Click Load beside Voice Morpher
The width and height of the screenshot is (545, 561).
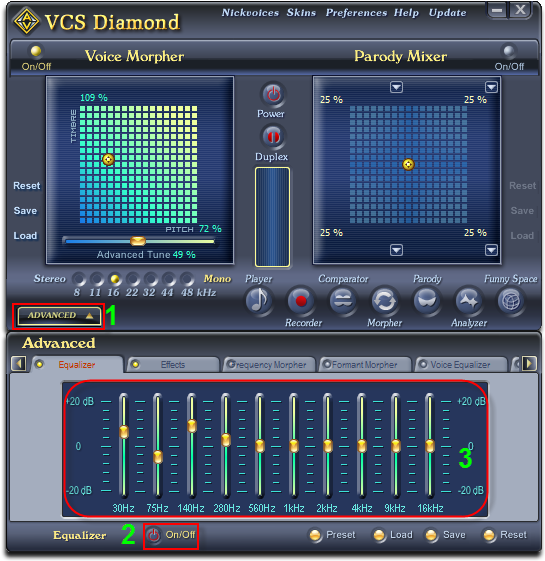25,236
